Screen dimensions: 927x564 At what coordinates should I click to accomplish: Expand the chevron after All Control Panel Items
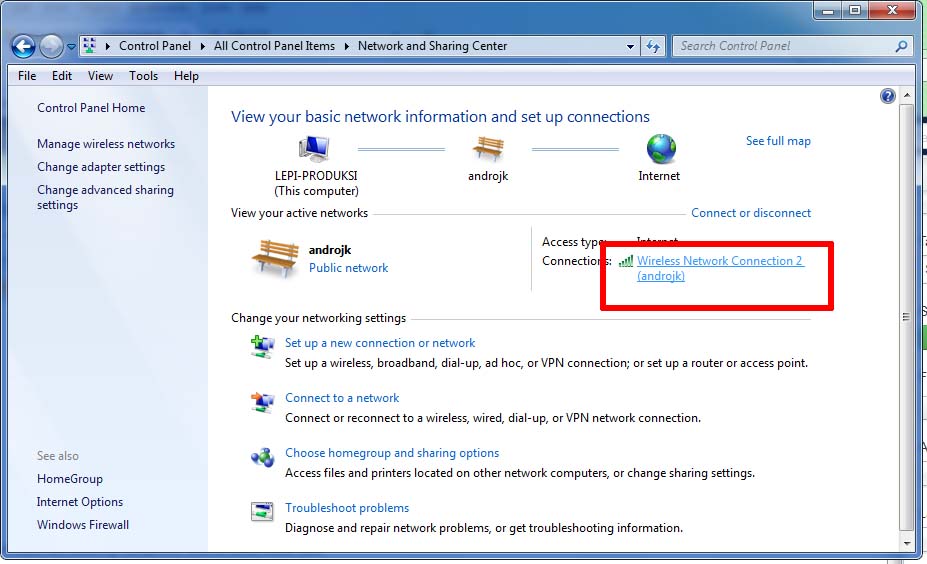click(346, 46)
